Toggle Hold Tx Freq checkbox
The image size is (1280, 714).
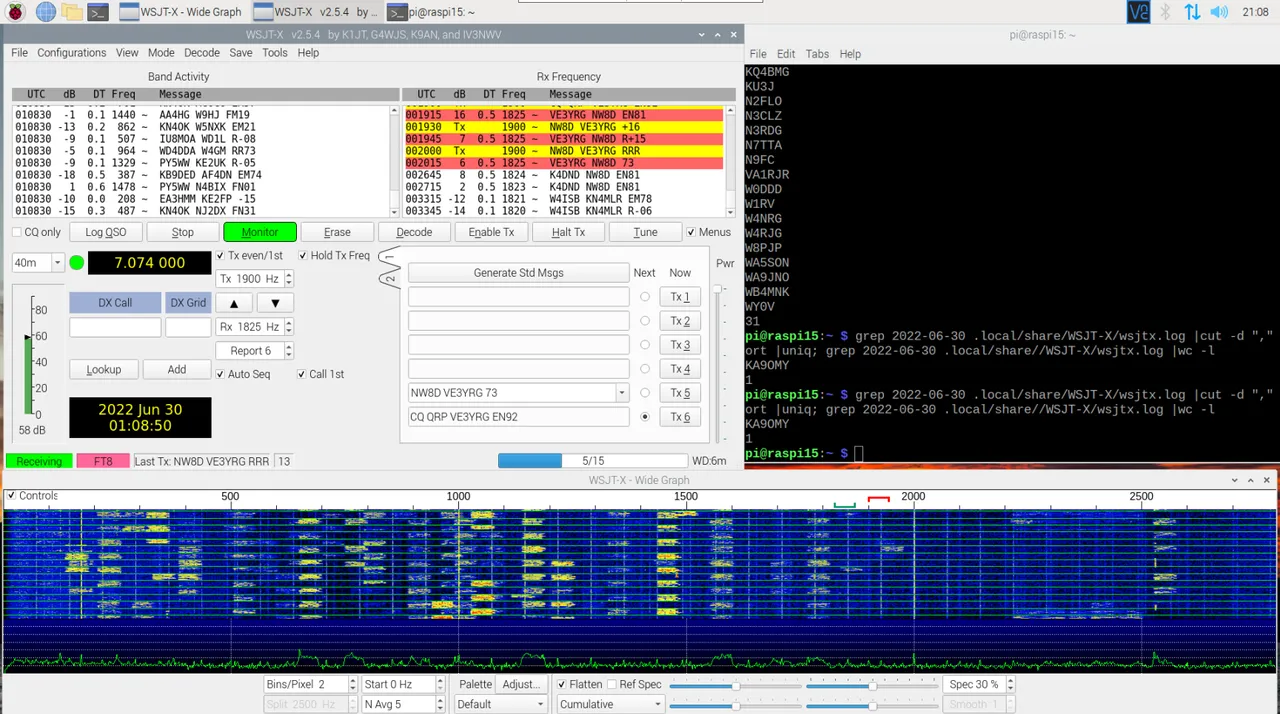tap(303, 256)
